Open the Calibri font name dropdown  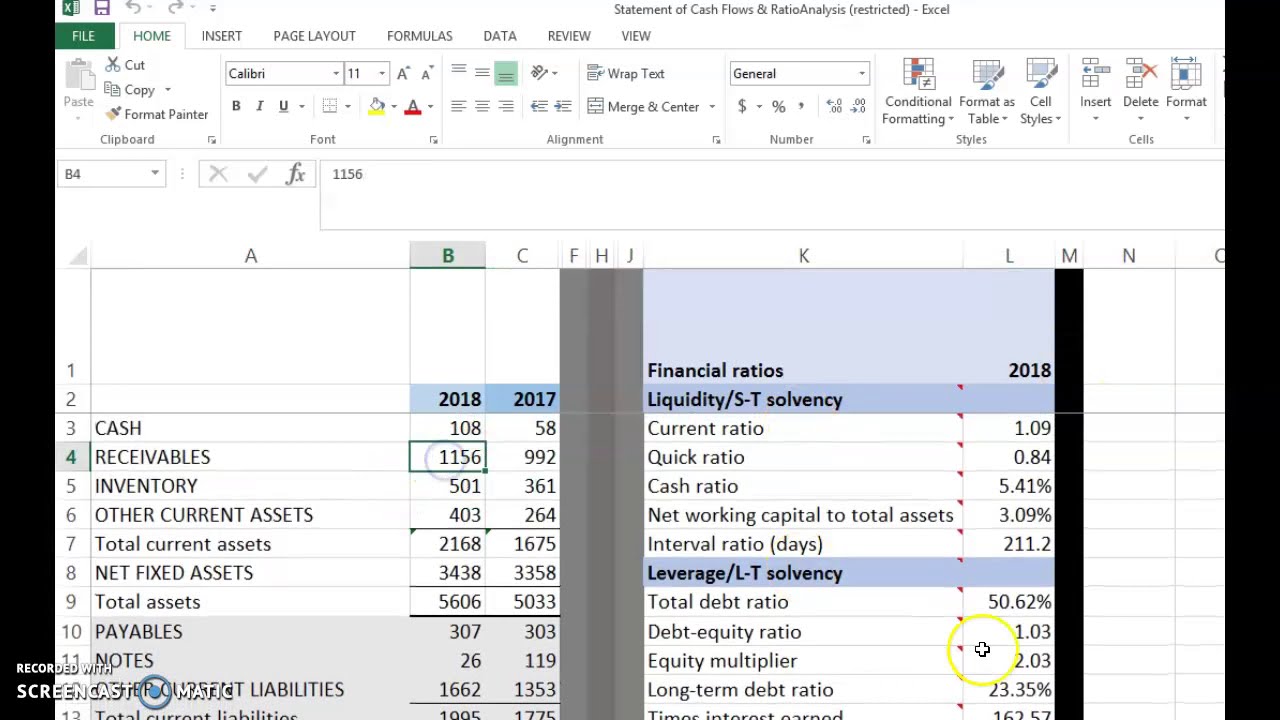336,74
